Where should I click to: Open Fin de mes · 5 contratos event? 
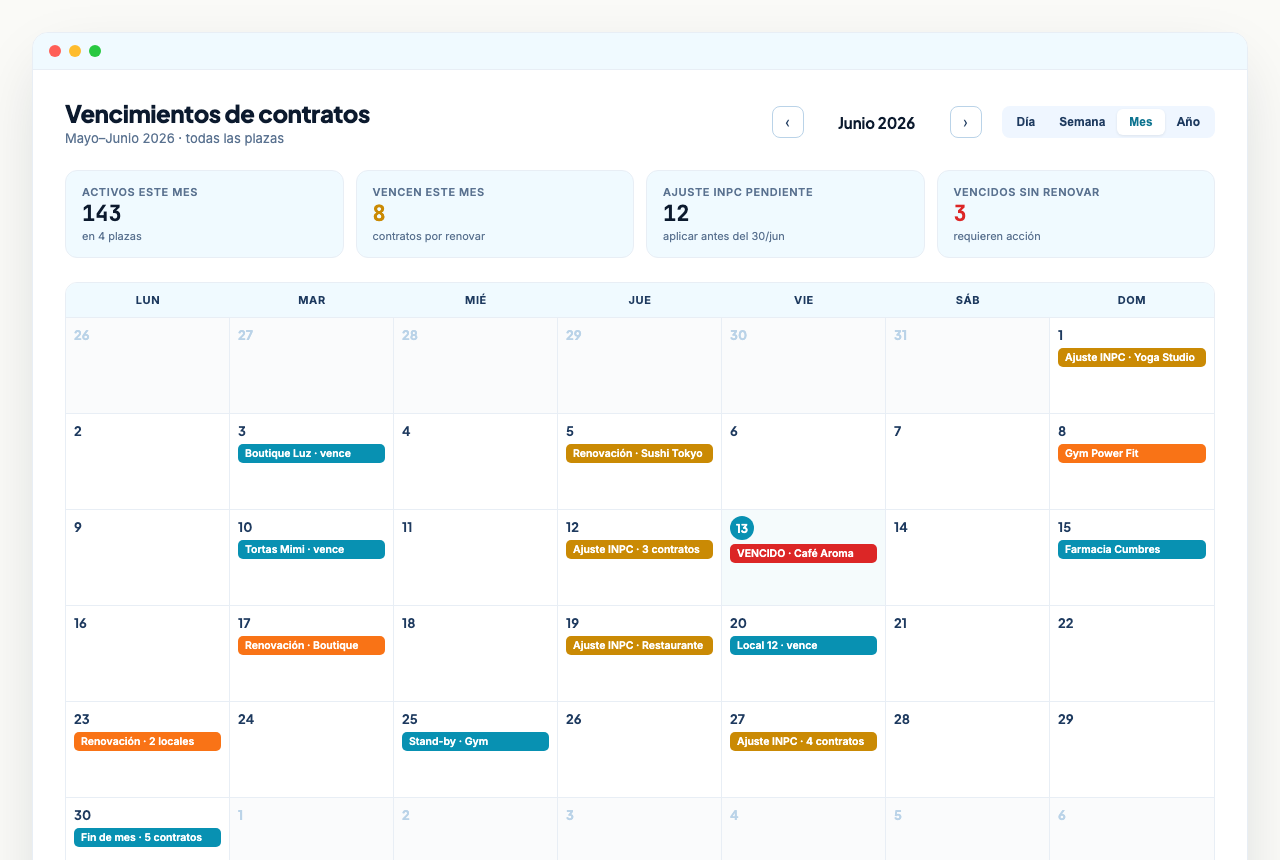coord(147,837)
